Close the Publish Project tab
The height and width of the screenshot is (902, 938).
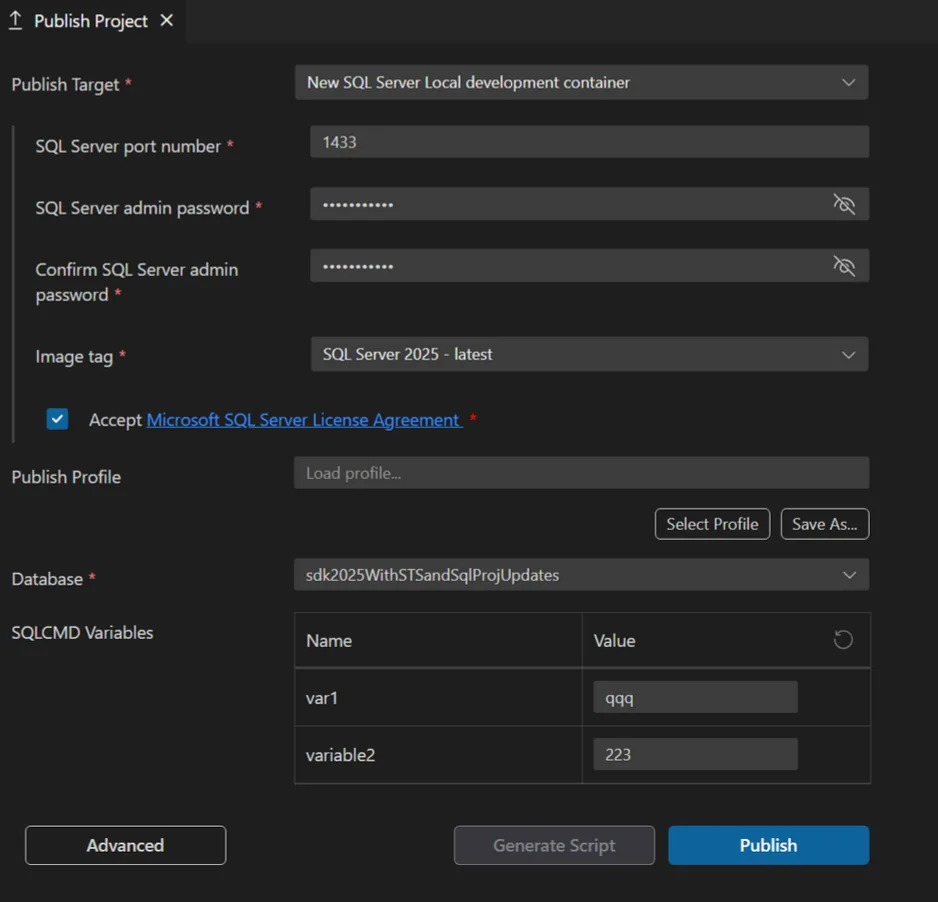point(165,20)
